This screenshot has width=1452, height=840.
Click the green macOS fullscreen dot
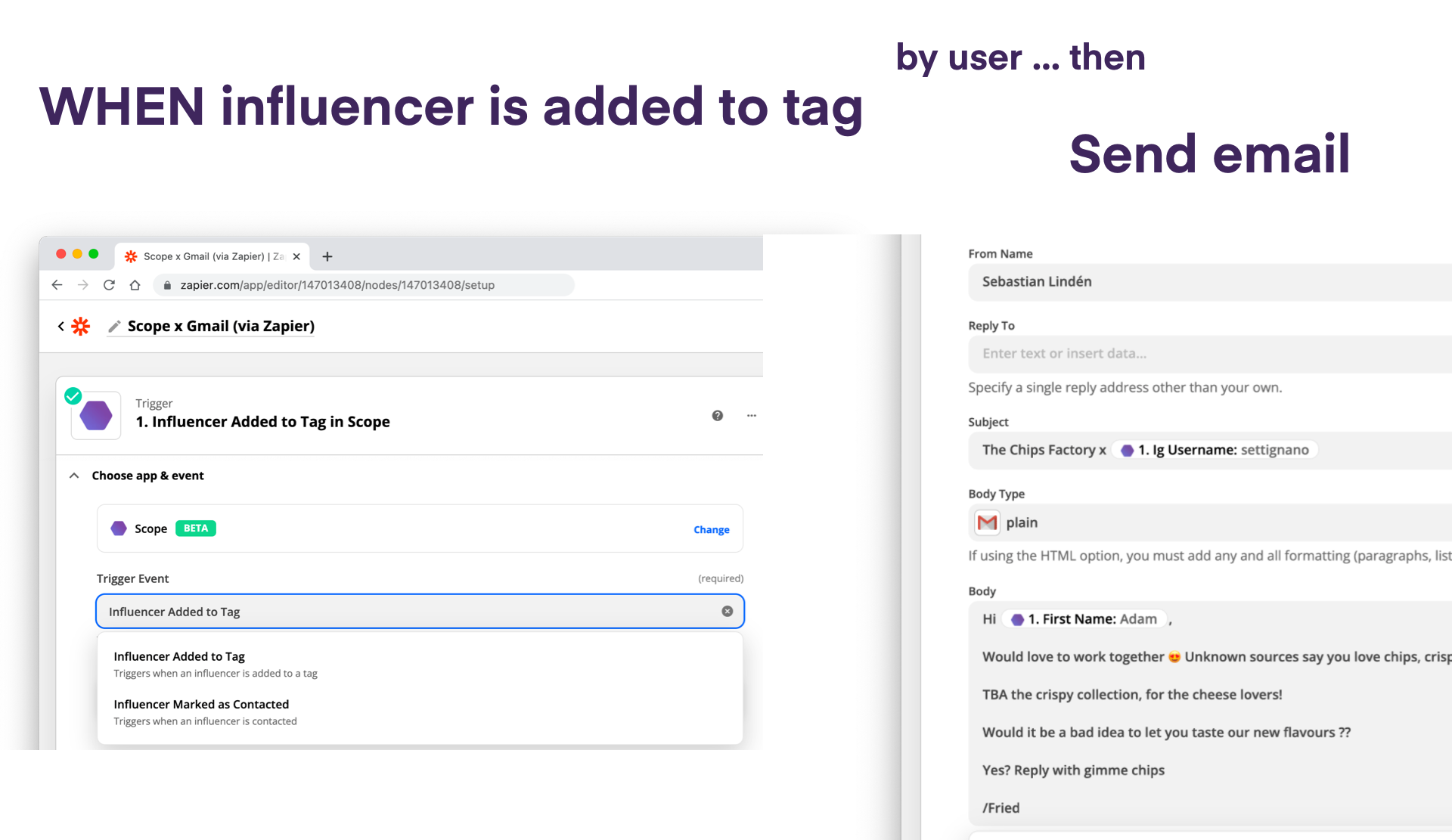click(94, 254)
